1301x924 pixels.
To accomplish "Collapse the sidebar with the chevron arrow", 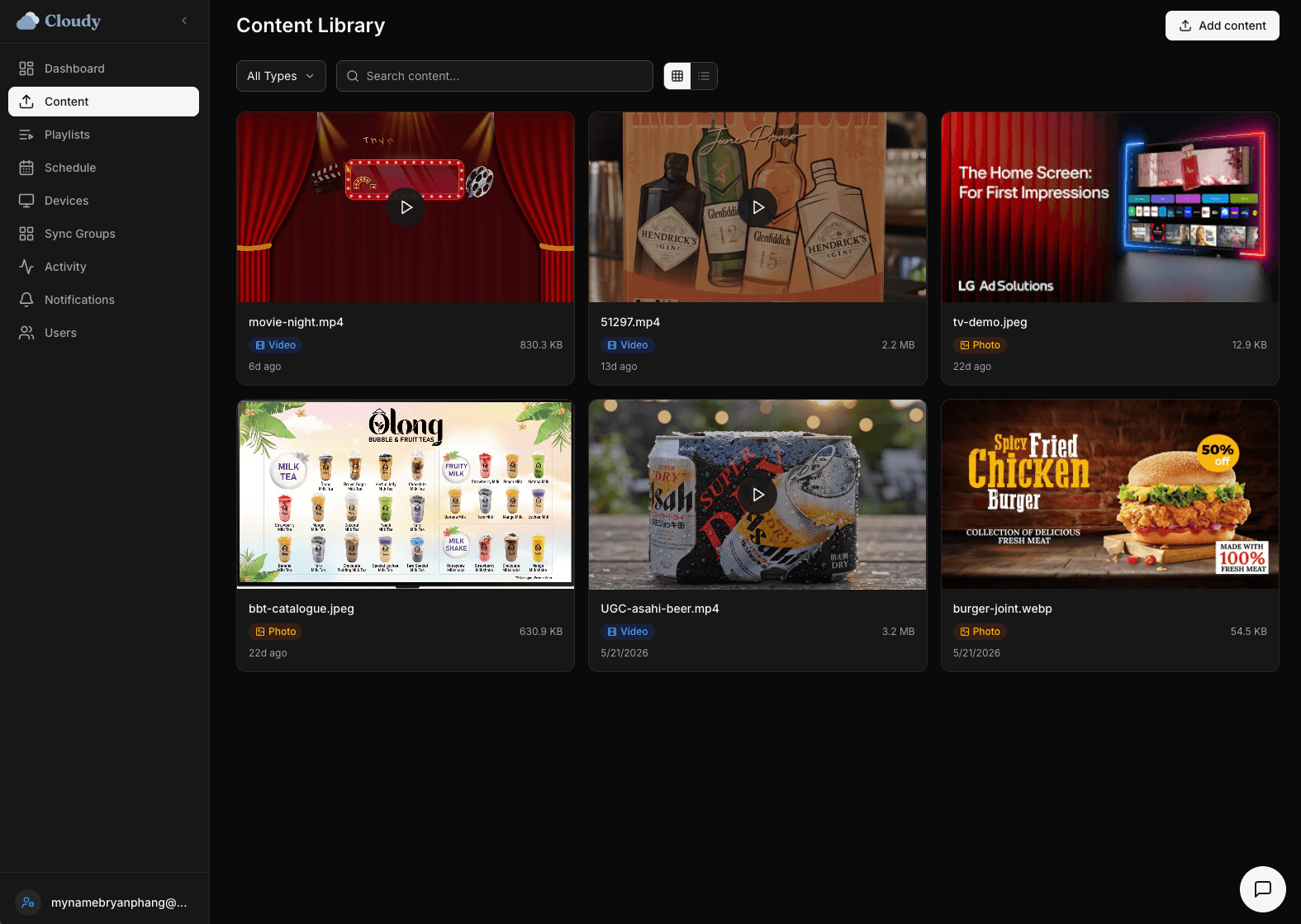I will tap(184, 21).
